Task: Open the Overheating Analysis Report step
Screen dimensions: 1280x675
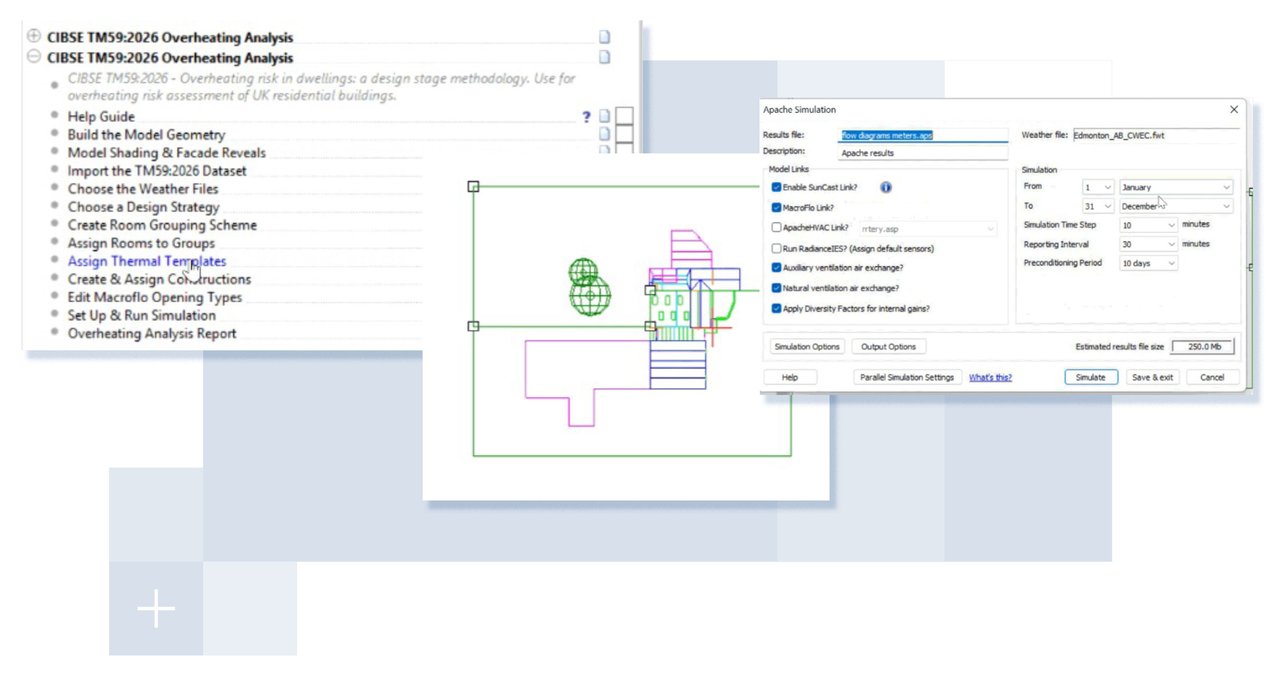Action: (x=152, y=333)
